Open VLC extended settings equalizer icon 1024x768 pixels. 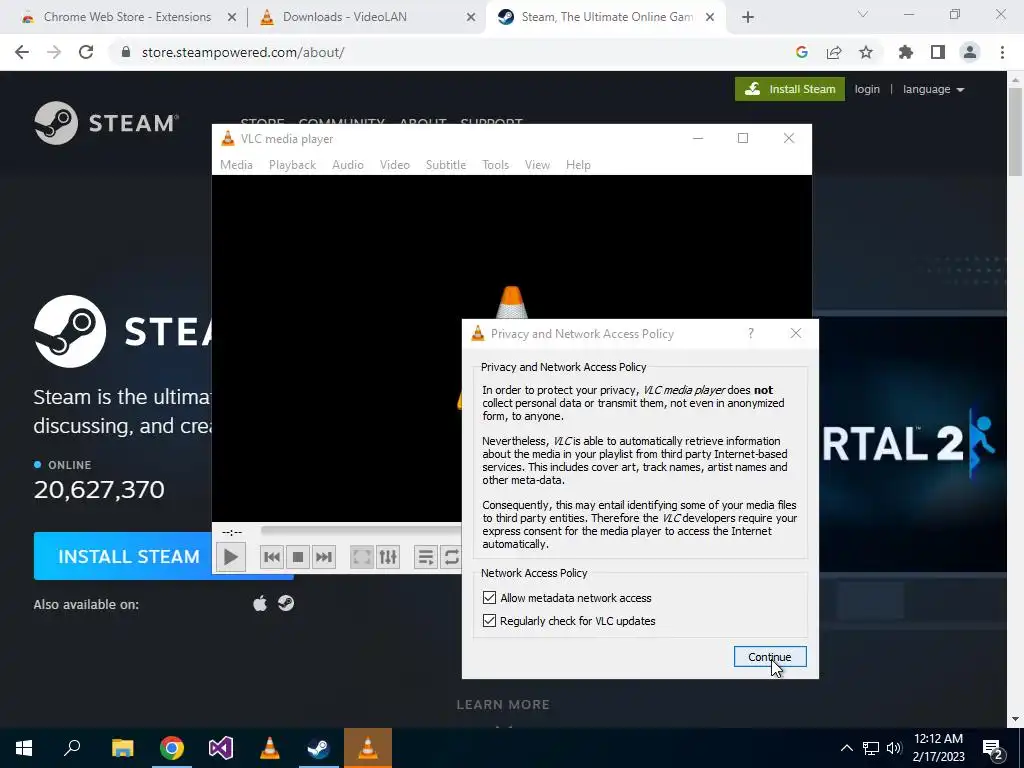coord(388,557)
